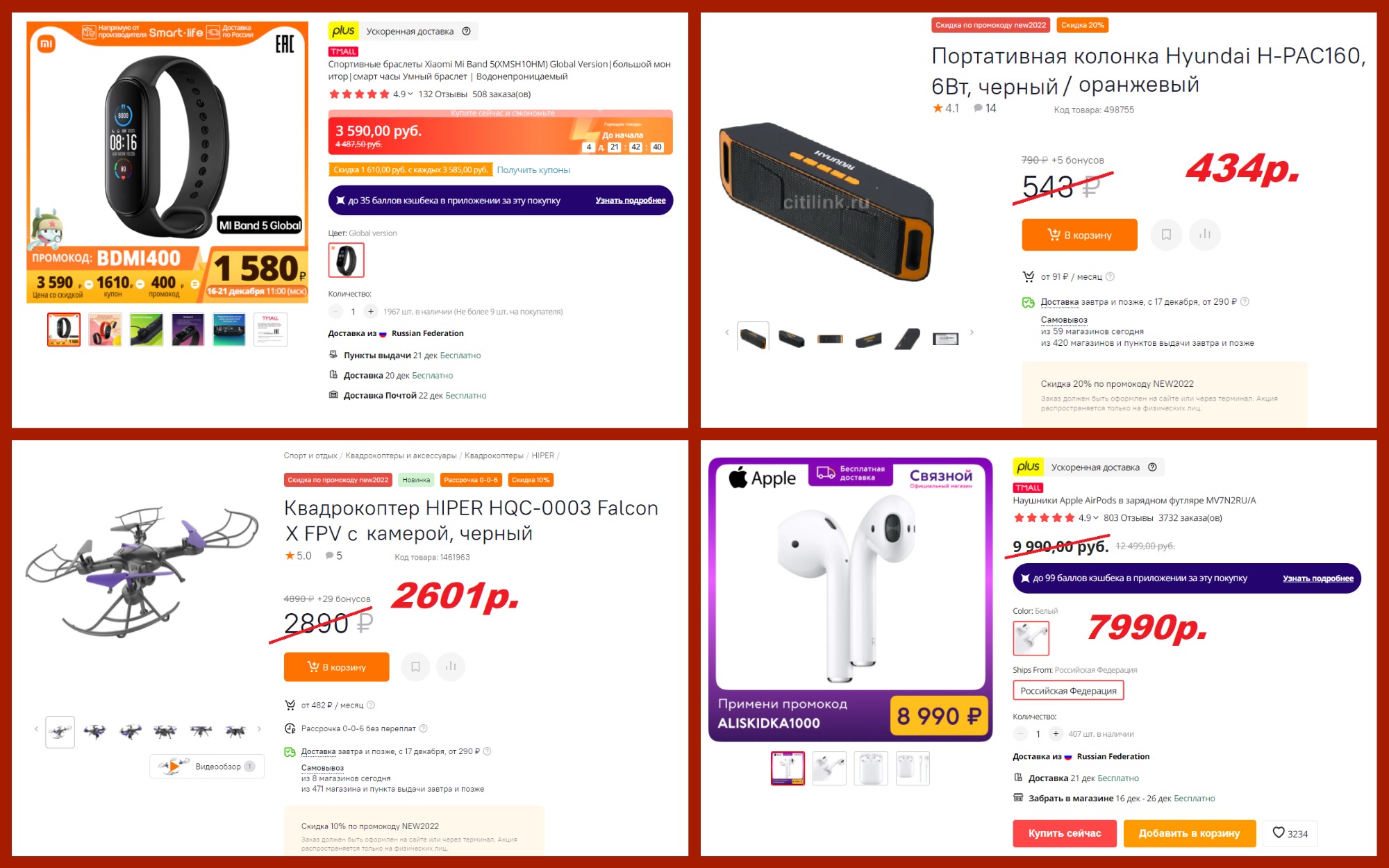Select Российская Федерация shipping option

pyautogui.click(x=1068, y=690)
